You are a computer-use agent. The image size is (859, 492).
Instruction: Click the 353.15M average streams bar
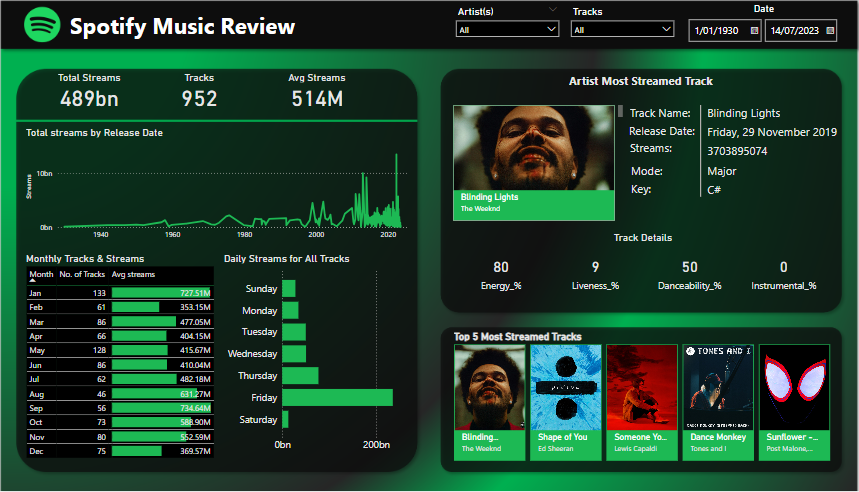pyautogui.click(x=135, y=307)
